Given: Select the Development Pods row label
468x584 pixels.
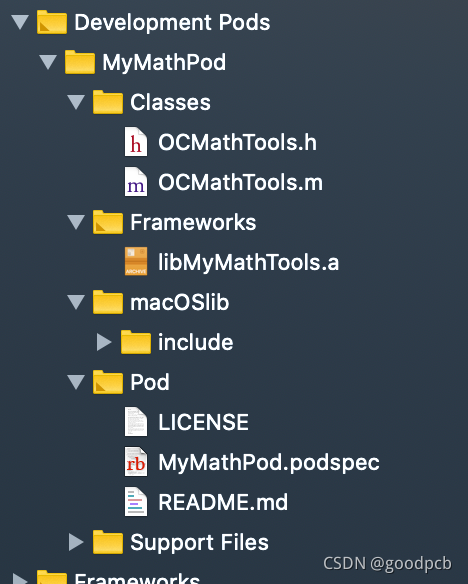Looking at the screenshot, I should tap(172, 22).
